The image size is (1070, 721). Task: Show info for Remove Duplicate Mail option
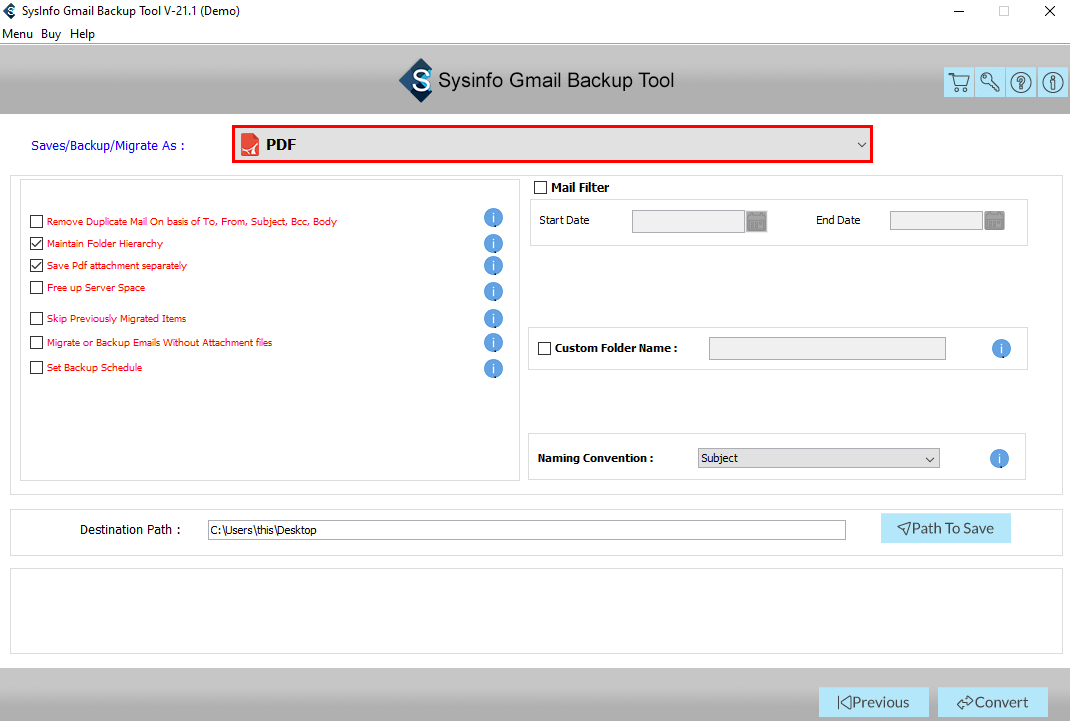coord(493,218)
